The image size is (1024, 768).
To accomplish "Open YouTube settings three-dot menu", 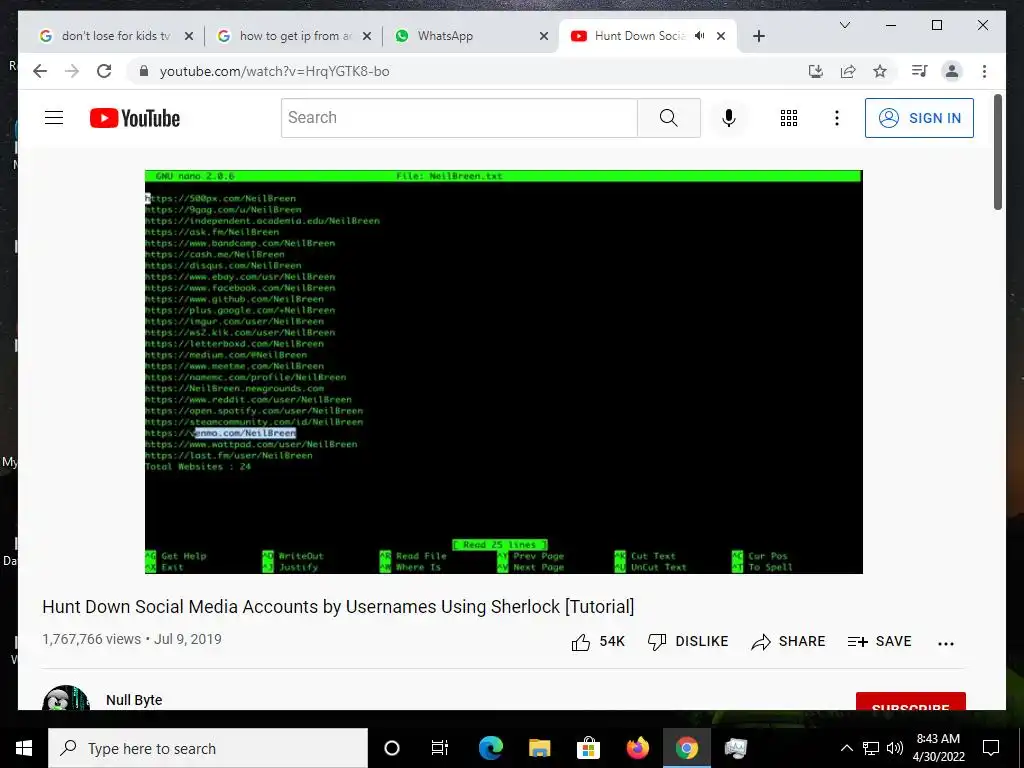I will point(837,118).
